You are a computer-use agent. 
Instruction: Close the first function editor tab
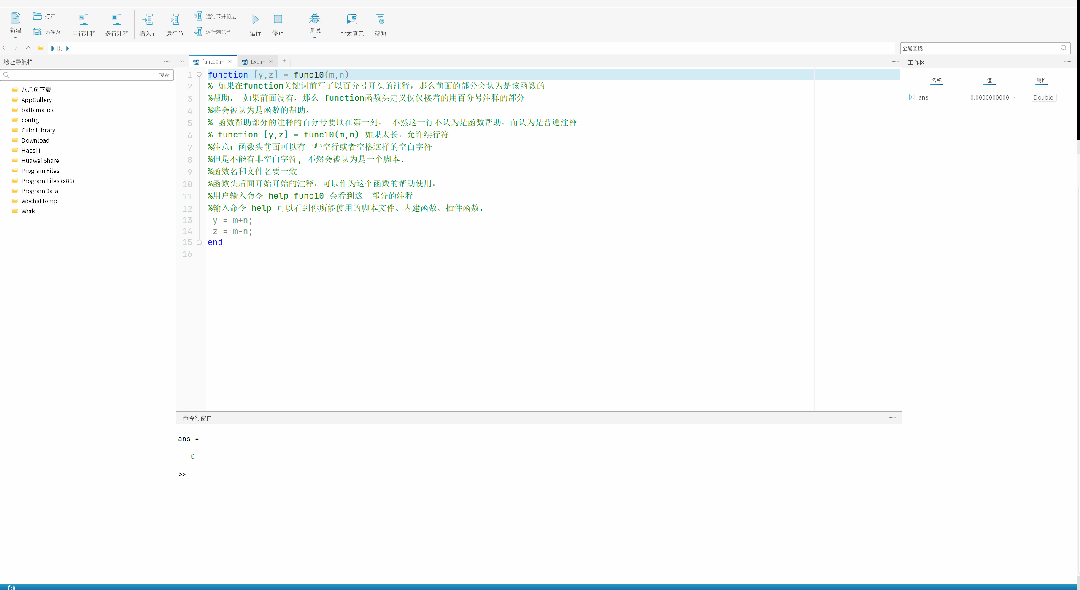[230, 62]
